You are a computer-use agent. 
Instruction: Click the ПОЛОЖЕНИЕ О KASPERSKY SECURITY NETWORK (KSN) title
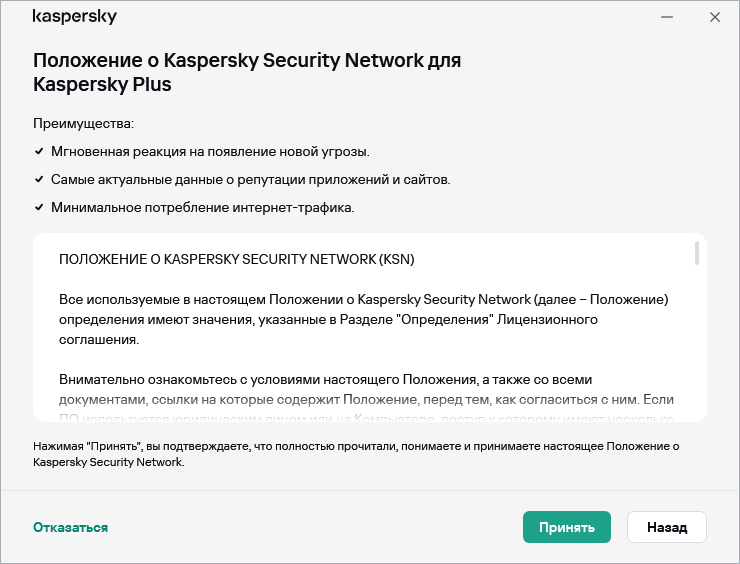click(x=236, y=259)
